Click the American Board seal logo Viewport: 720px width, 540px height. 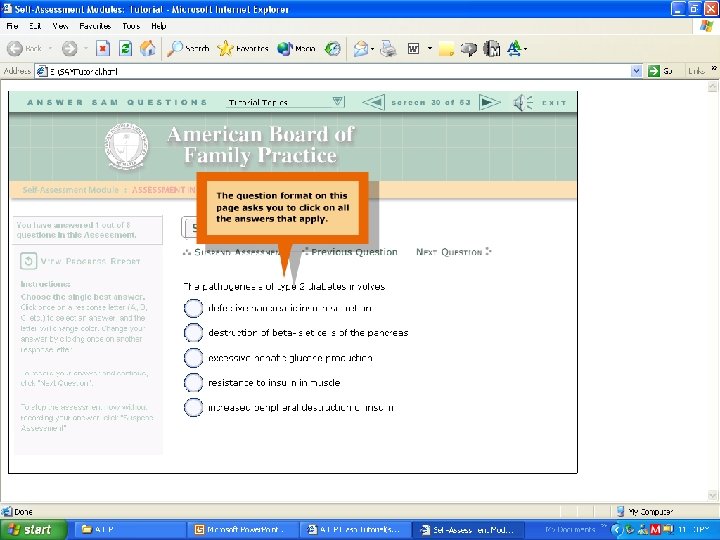click(x=126, y=146)
